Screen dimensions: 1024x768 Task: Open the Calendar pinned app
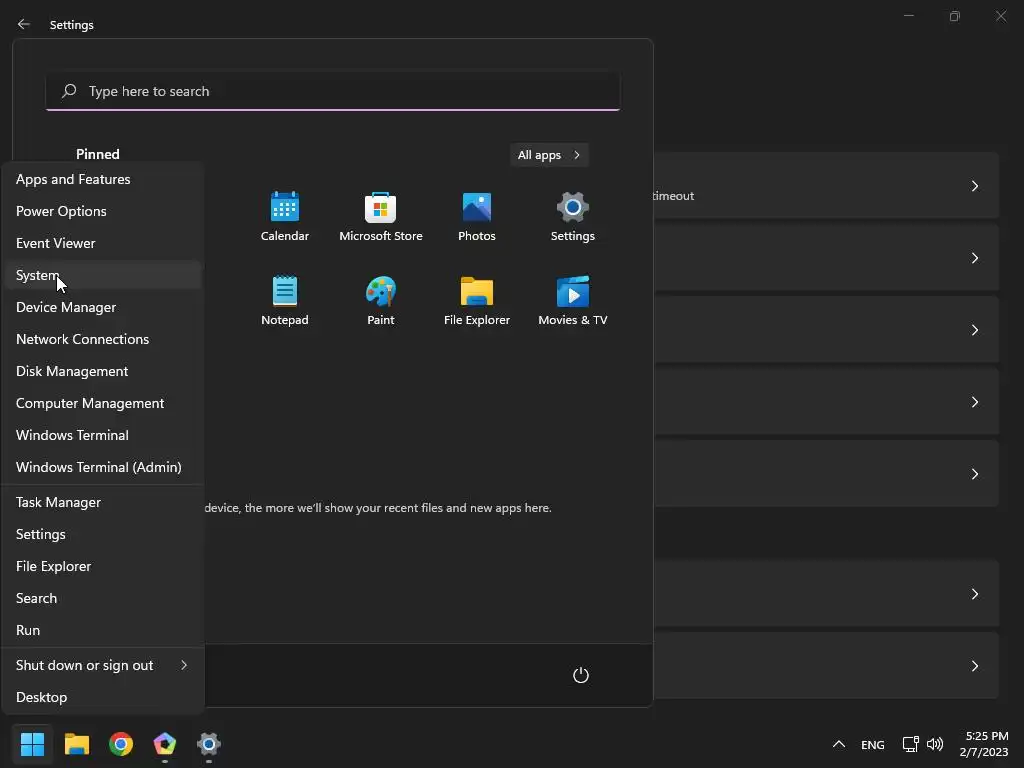(285, 217)
